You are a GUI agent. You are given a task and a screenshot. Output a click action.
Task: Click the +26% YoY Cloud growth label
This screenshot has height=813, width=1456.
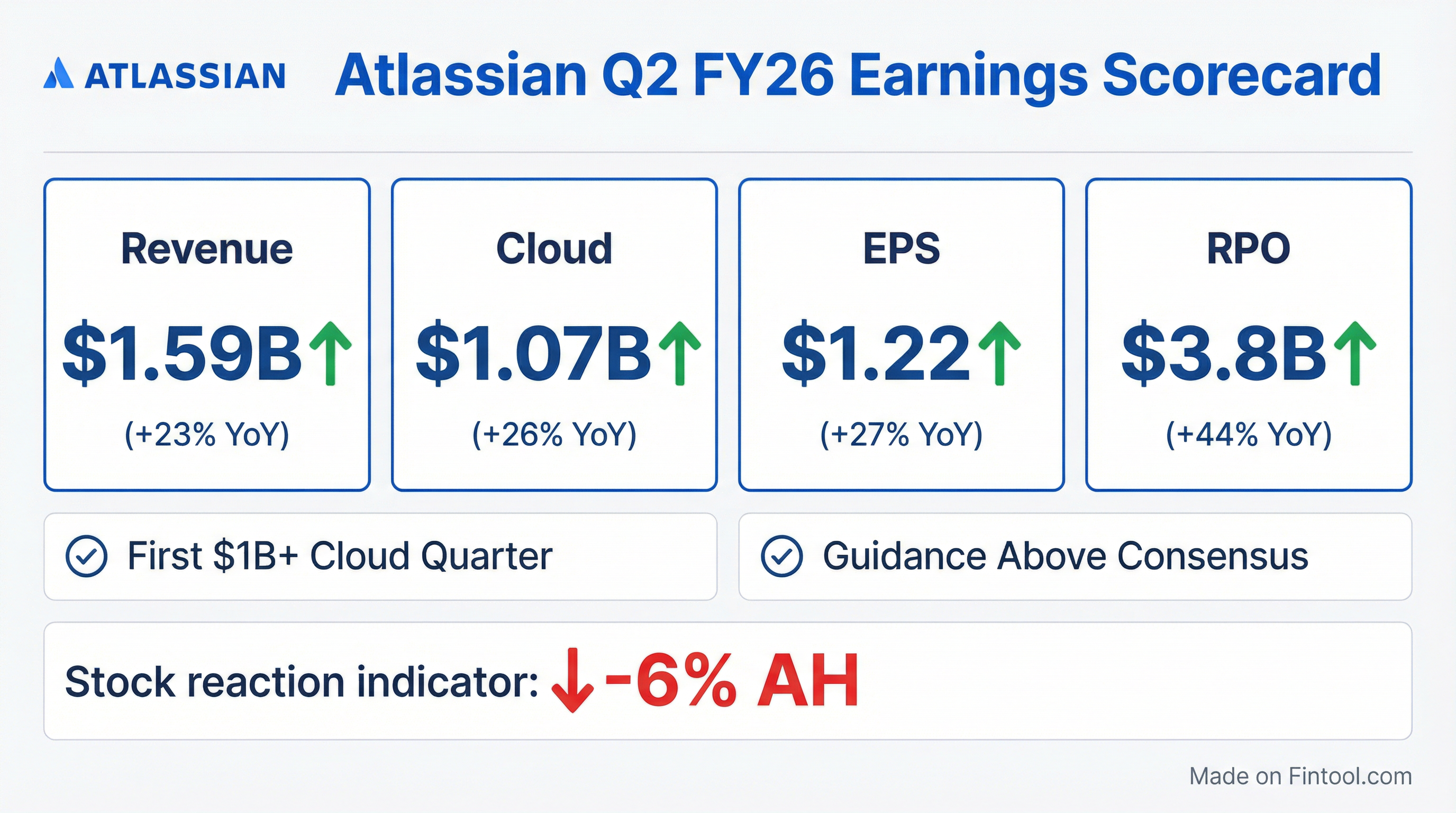554,434
